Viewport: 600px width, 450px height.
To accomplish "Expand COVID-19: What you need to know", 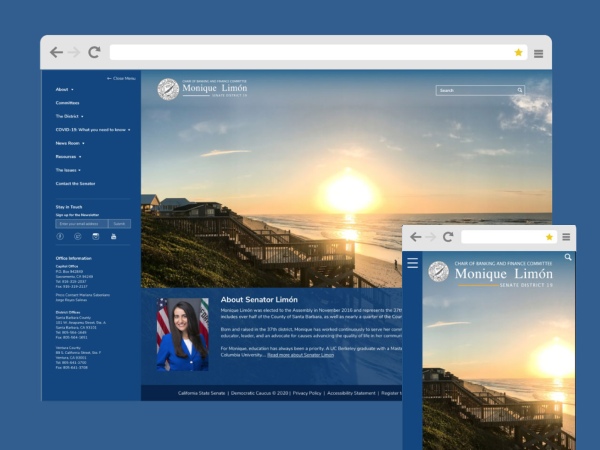I will (93, 130).
